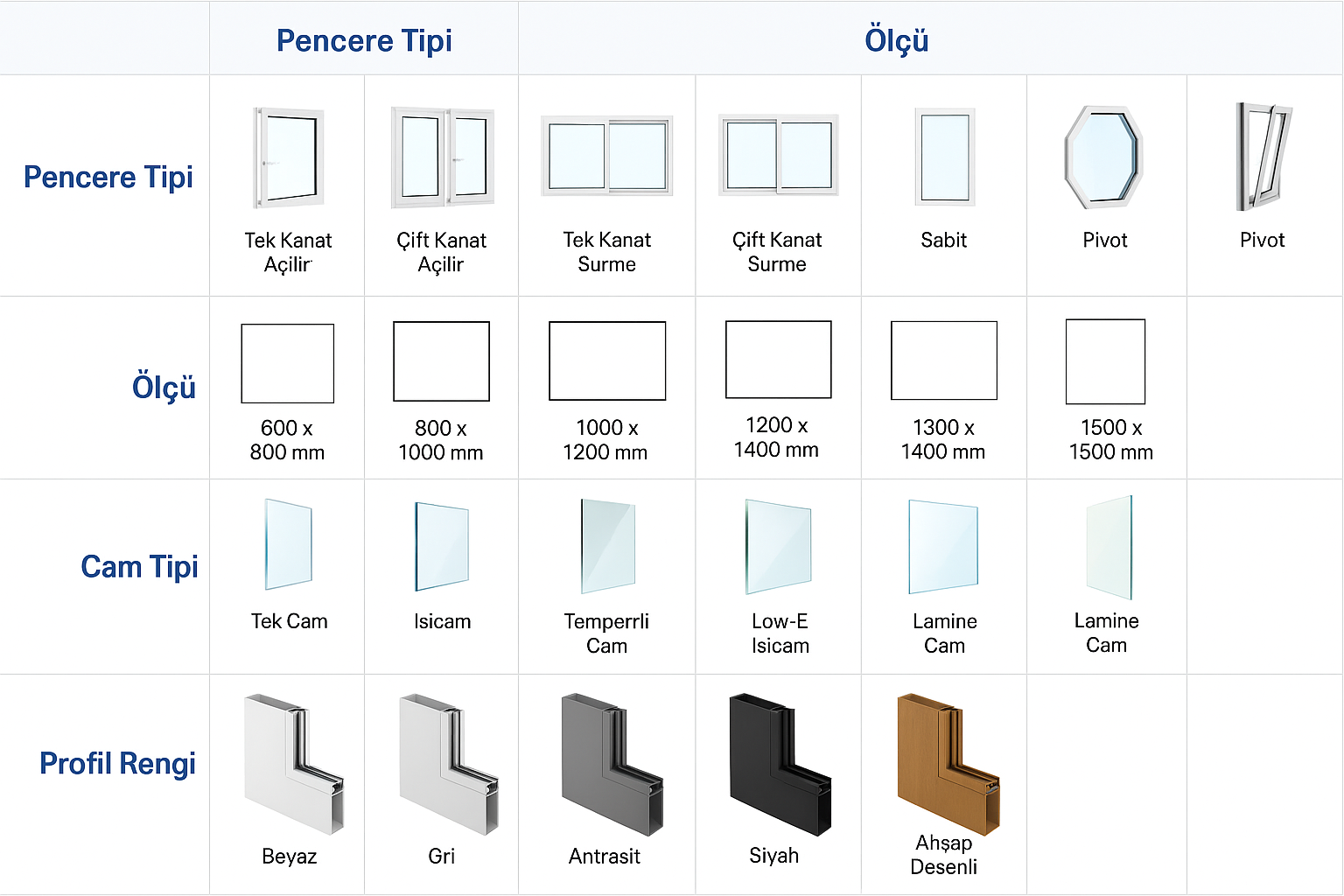Select the Ahşap Desenli wood profile
This screenshot has height=896, width=1344.
click(948, 763)
